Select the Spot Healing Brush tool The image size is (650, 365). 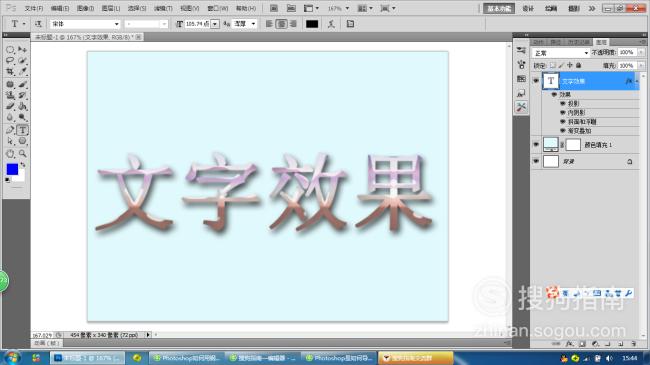tap(10, 85)
